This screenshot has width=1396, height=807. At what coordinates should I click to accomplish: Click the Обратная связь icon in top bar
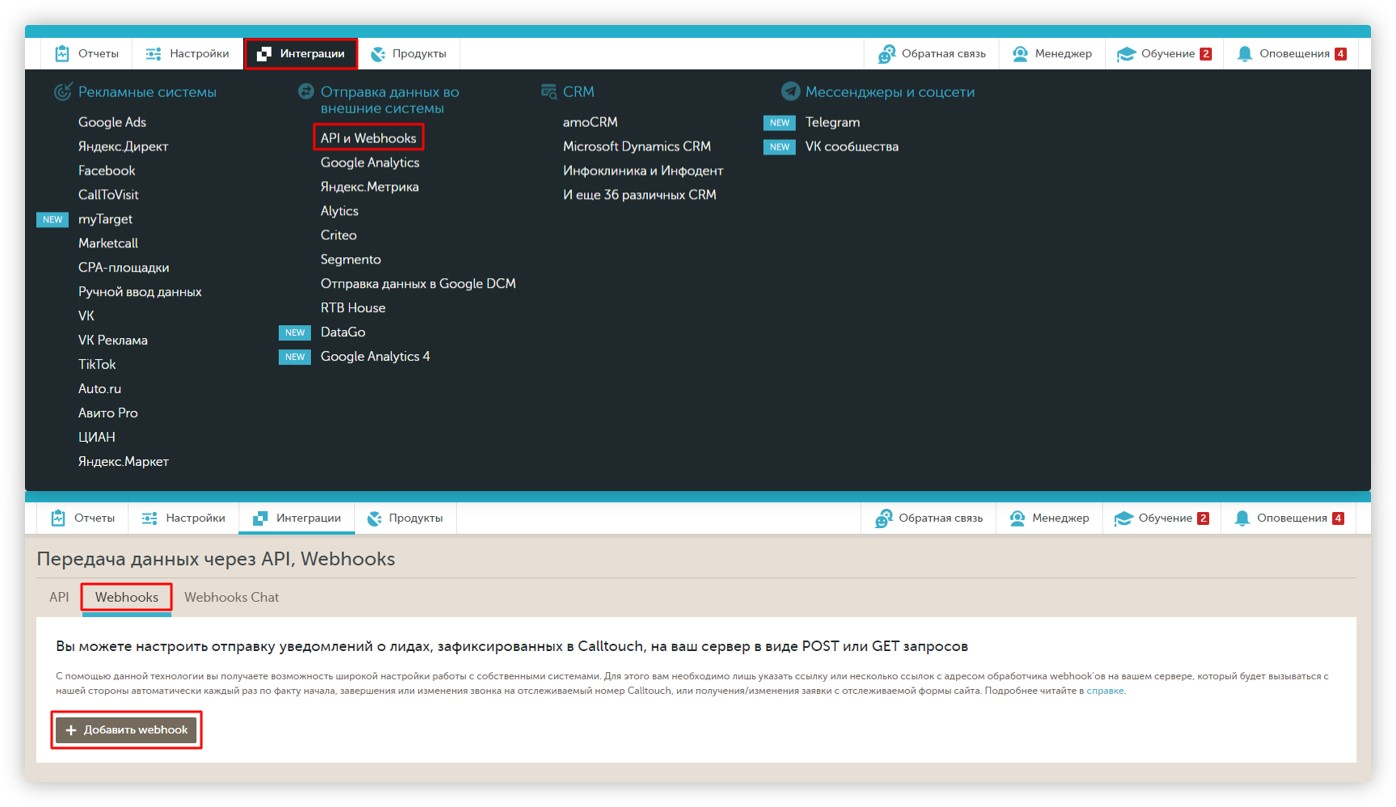887,54
